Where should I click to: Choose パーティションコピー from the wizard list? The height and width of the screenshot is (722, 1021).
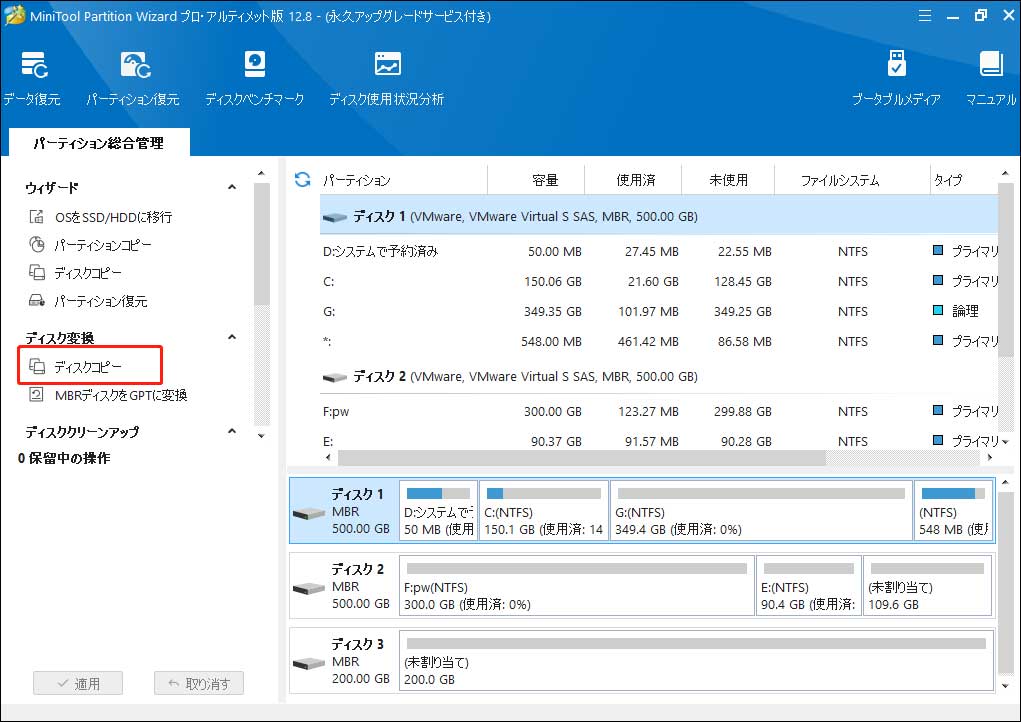coord(96,244)
